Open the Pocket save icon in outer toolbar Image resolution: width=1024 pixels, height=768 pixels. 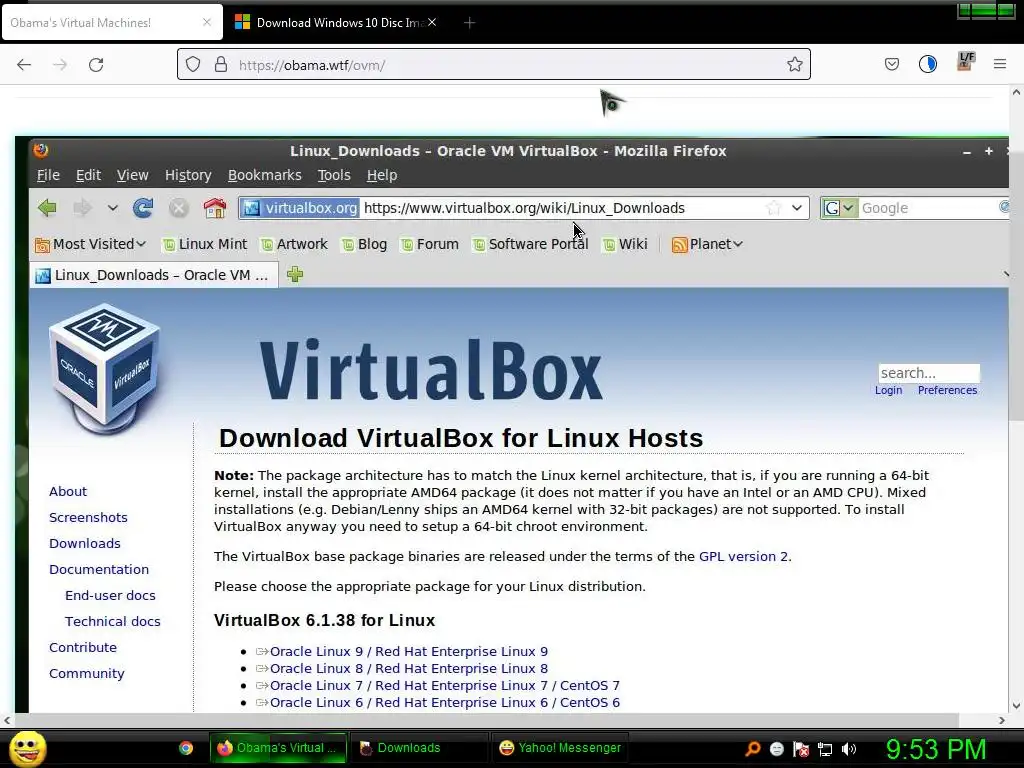891,64
